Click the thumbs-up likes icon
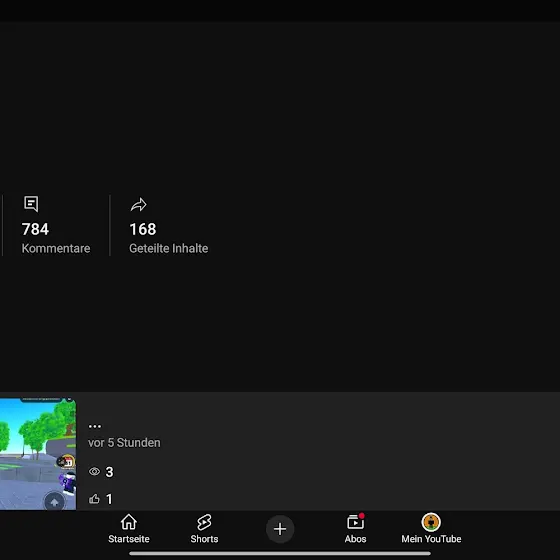Screen dimensions: 560x560 [94, 499]
